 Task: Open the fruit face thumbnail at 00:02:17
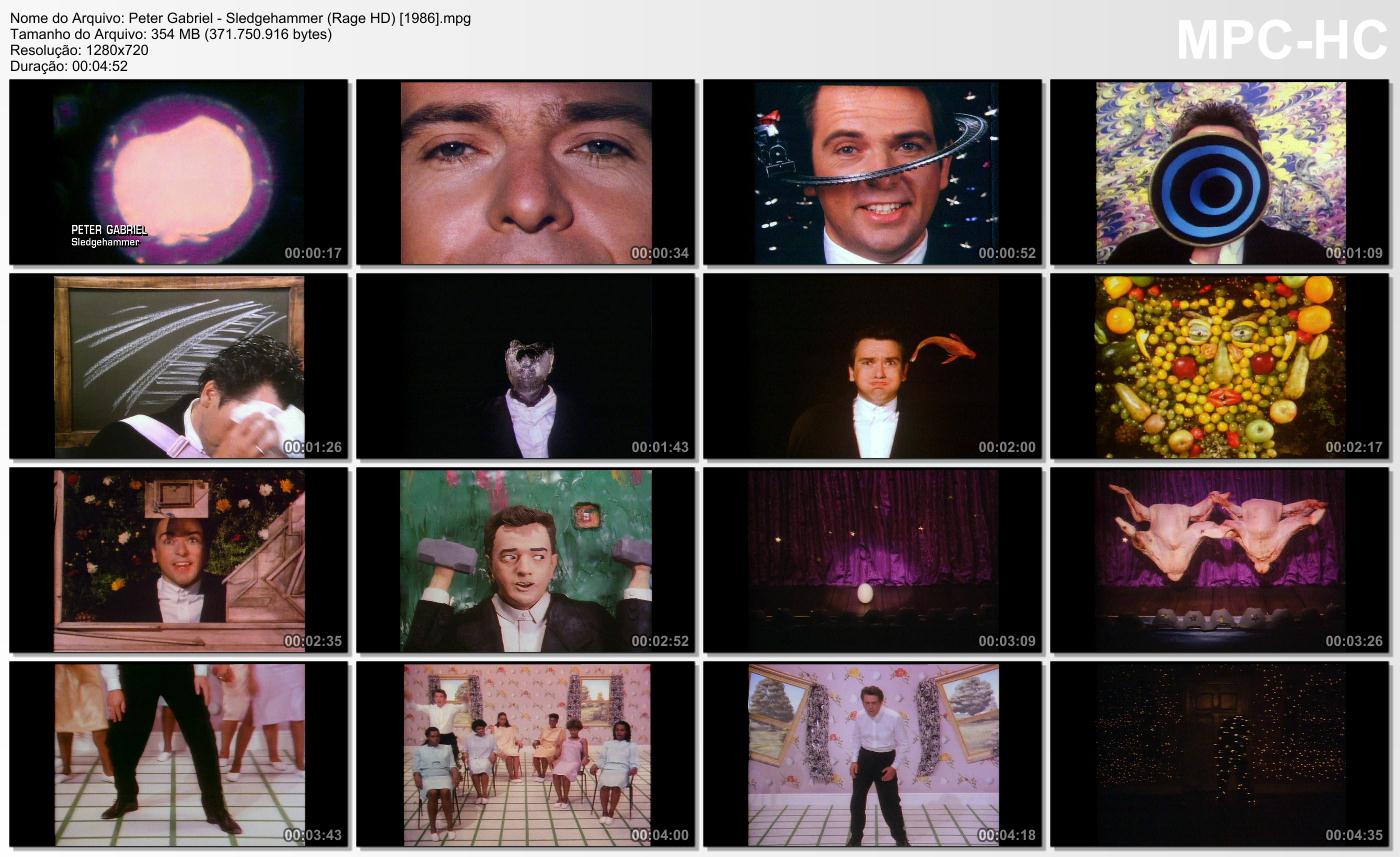coord(1219,366)
